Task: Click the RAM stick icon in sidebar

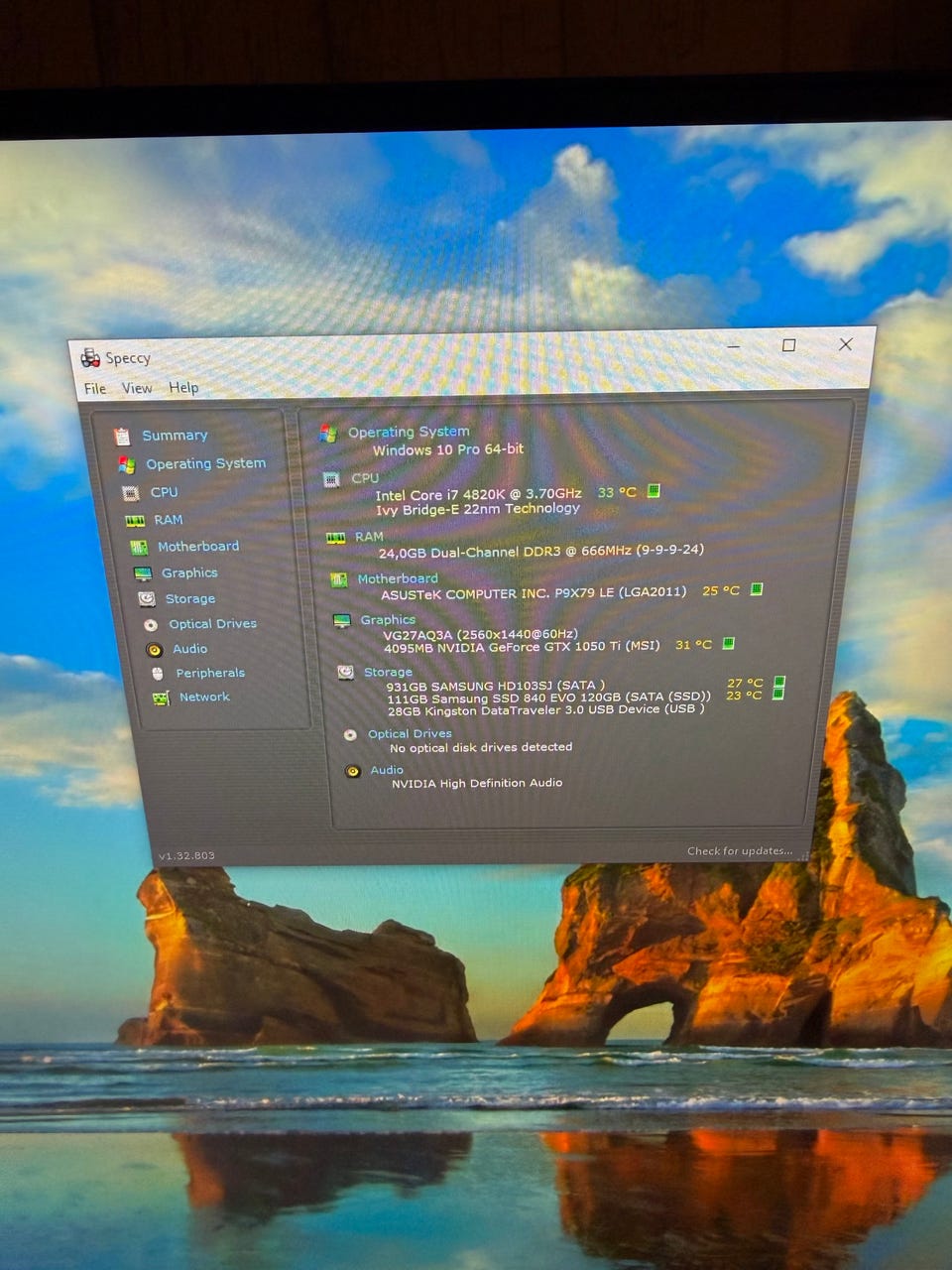Action: 135,521
